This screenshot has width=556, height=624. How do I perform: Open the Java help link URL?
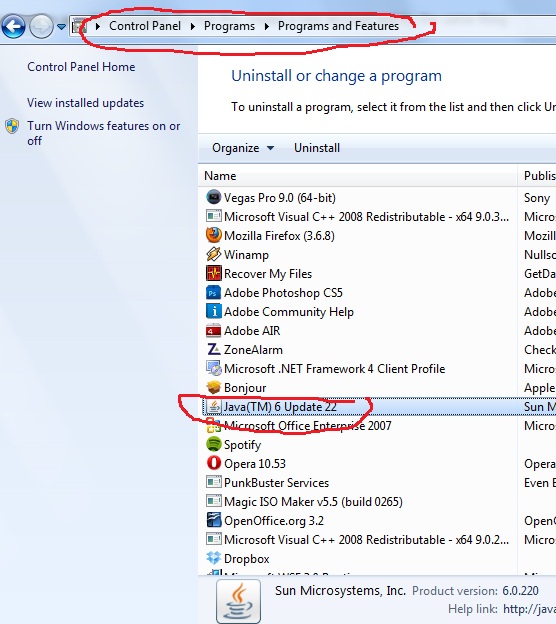click(x=529, y=609)
